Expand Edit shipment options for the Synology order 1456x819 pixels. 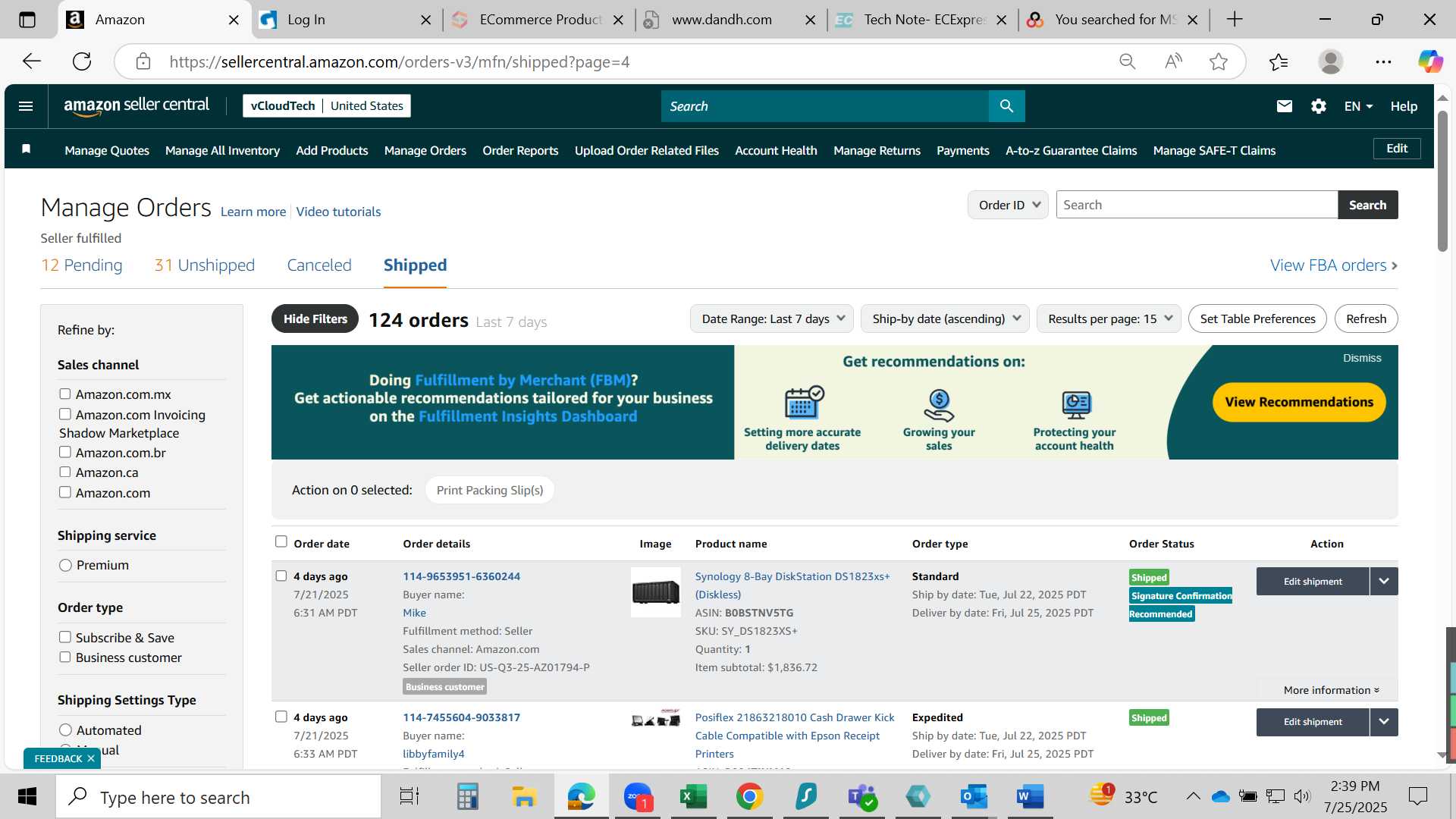coord(1384,582)
